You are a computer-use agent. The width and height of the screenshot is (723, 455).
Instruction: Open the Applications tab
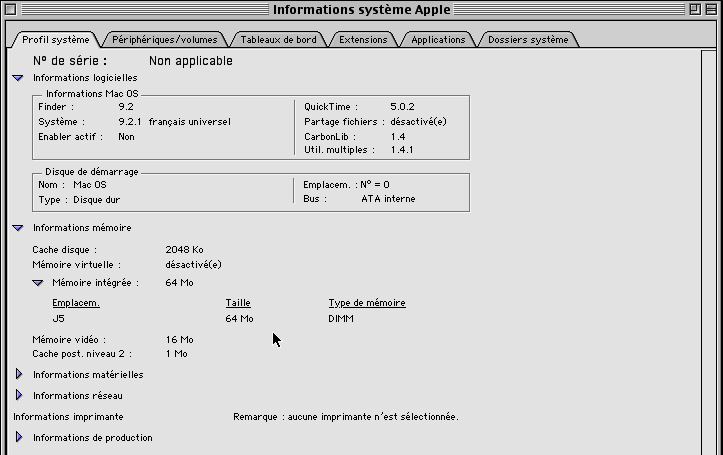[438, 40]
